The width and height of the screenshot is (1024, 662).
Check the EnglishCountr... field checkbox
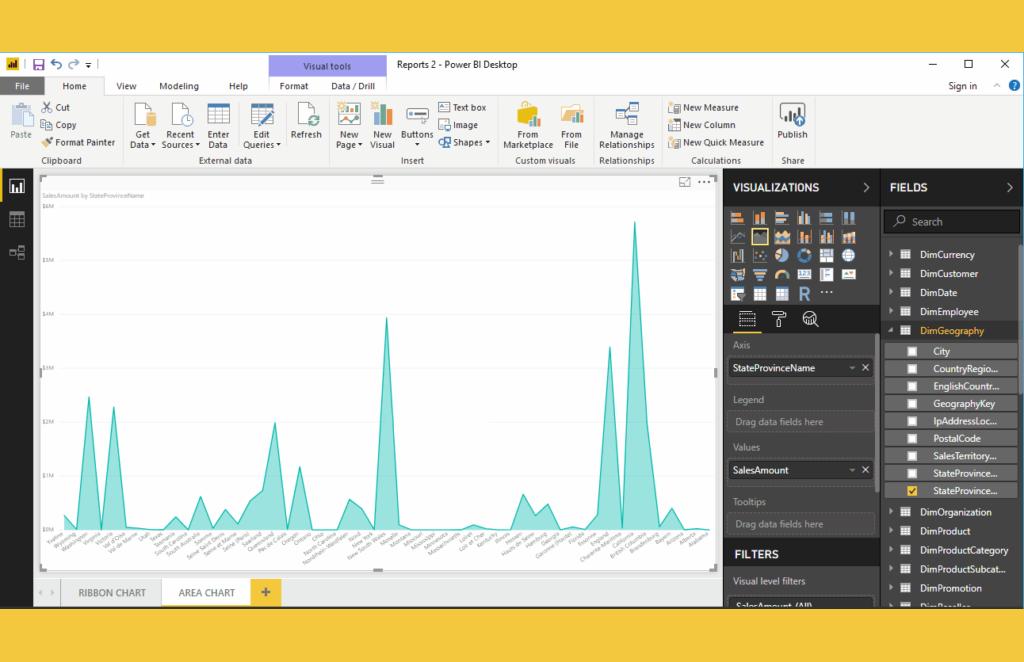point(912,386)
